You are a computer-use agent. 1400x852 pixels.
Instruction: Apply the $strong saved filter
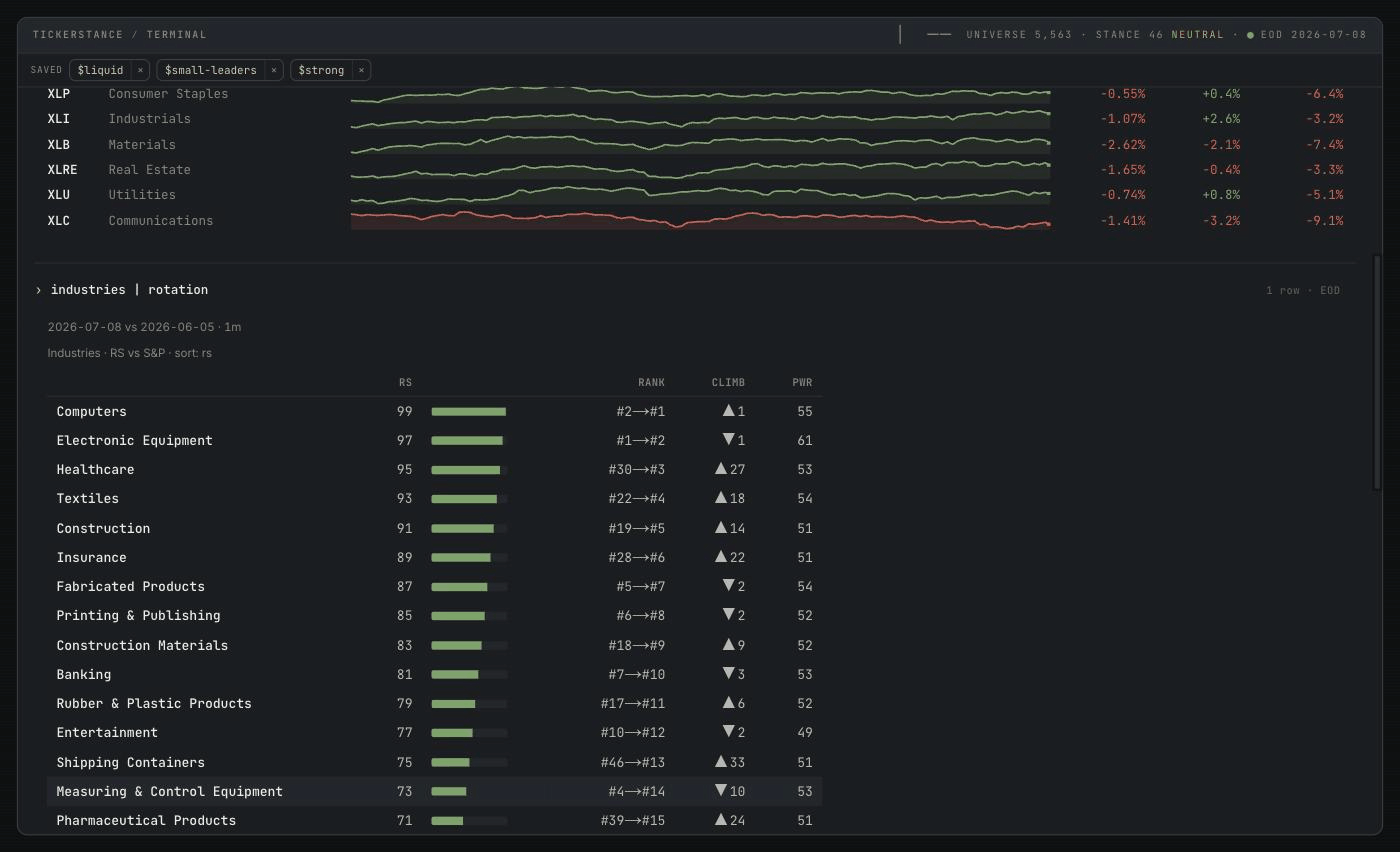(321, 70)
